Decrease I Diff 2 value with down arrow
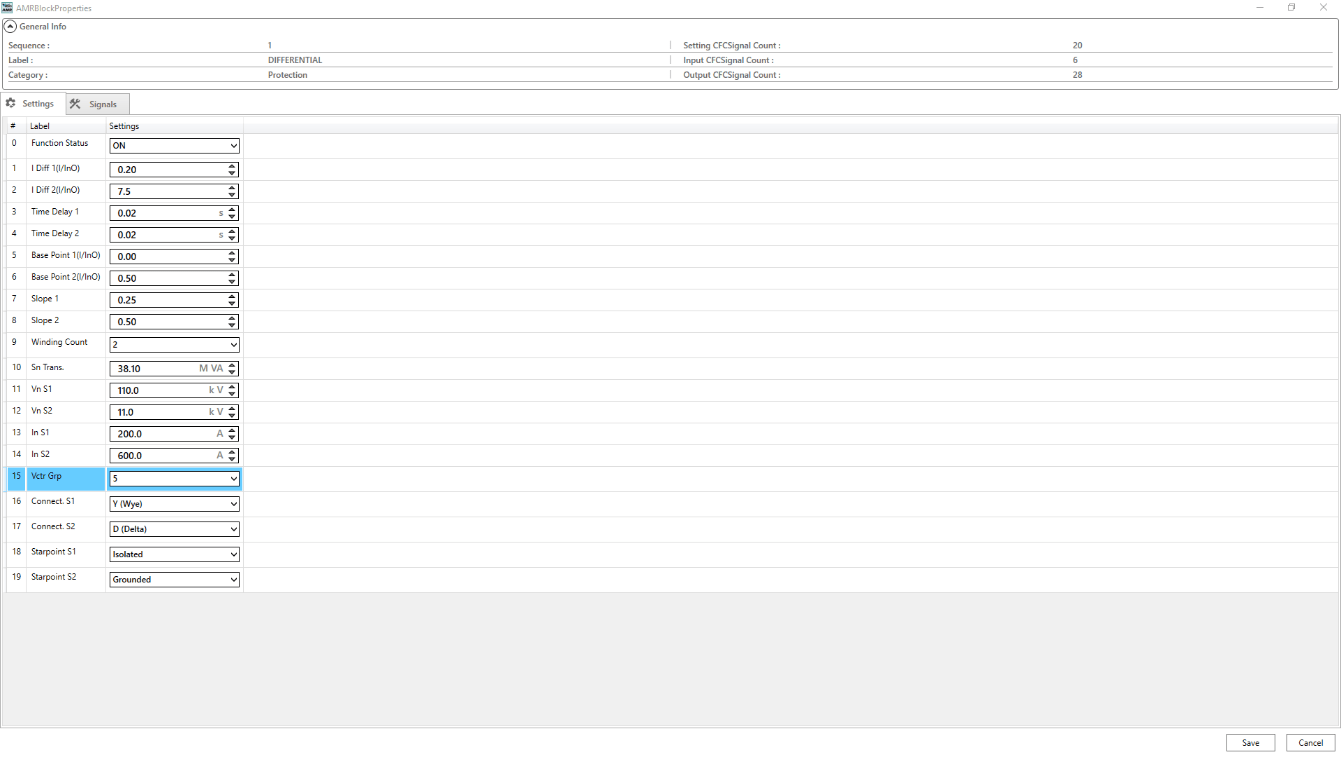 coord(232,195)
